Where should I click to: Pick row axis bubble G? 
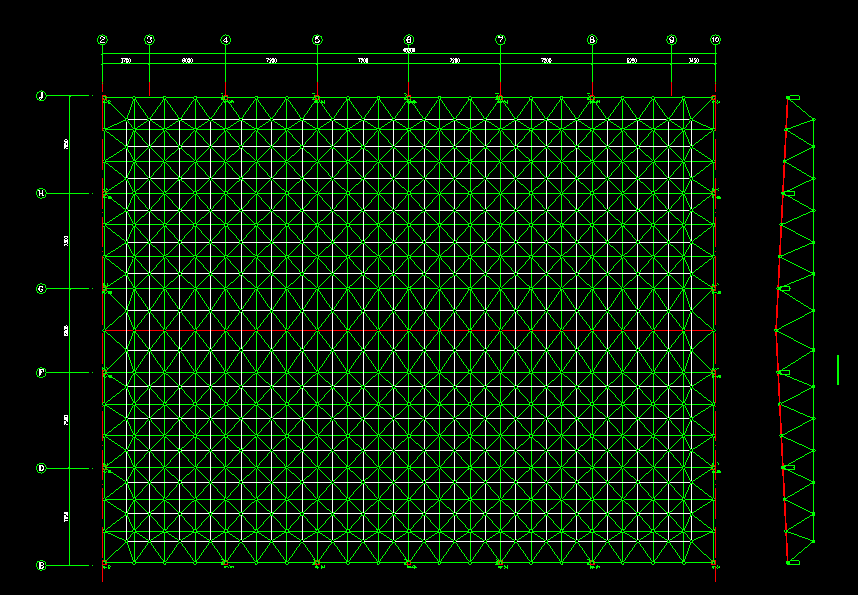tap(41, 289)
